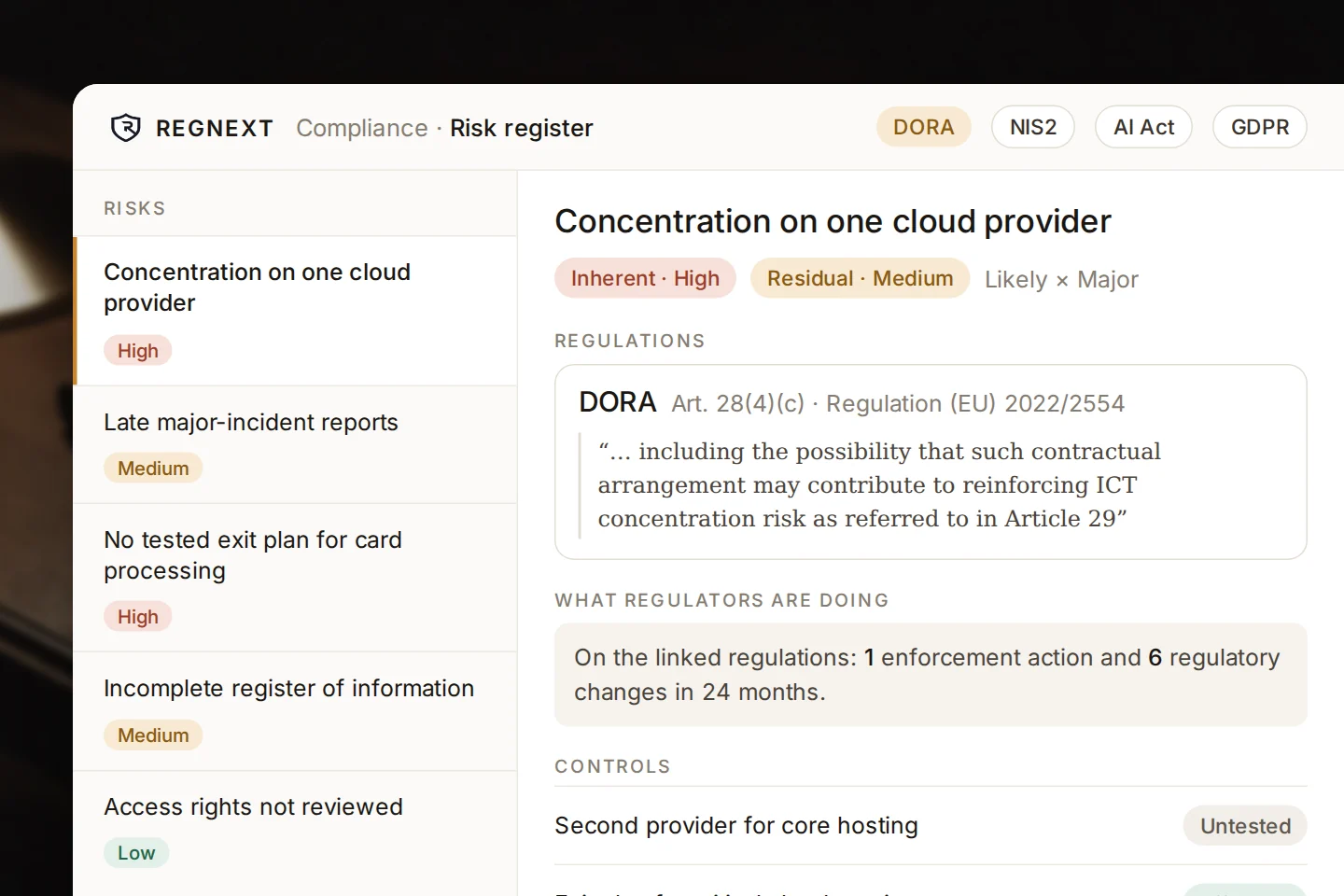
Task: Click the REGULATIONS section heading
Action: pyautogui.click(x=630, y=341)
